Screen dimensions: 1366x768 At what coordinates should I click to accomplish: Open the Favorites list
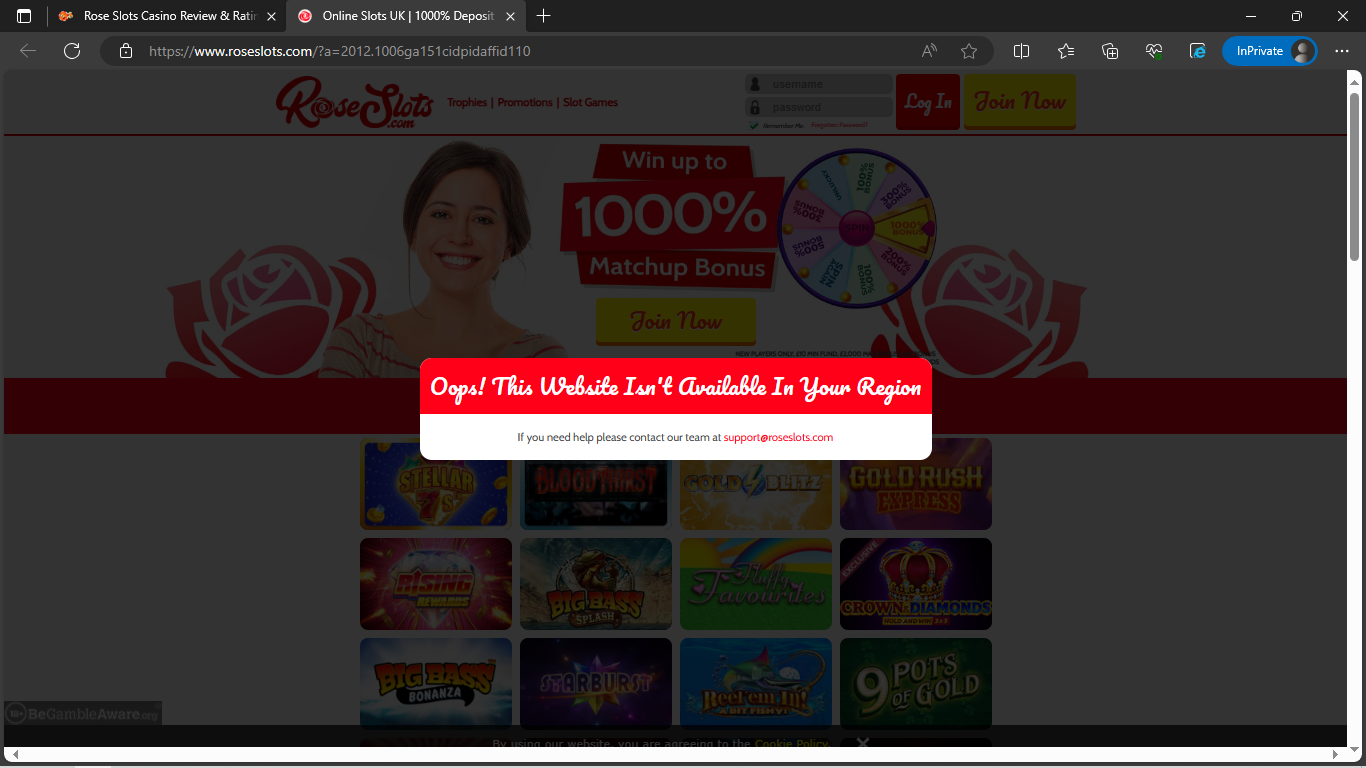click(1065, 51)
